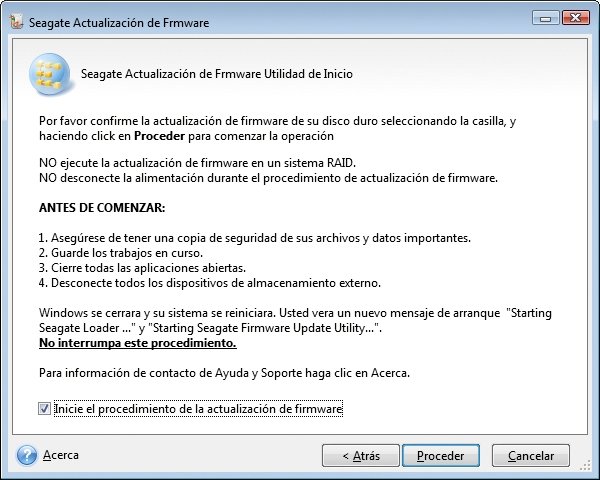
Task: Click the globe firmware utility icon
Action: pyautogui.click(x=50, y=74)
